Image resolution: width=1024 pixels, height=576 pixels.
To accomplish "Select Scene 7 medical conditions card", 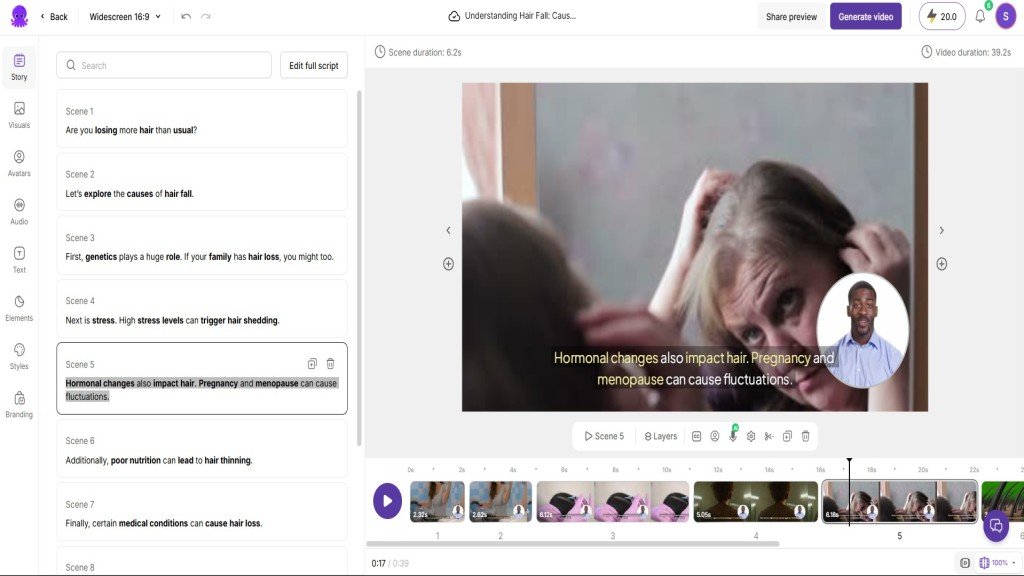I will (202, 513).
